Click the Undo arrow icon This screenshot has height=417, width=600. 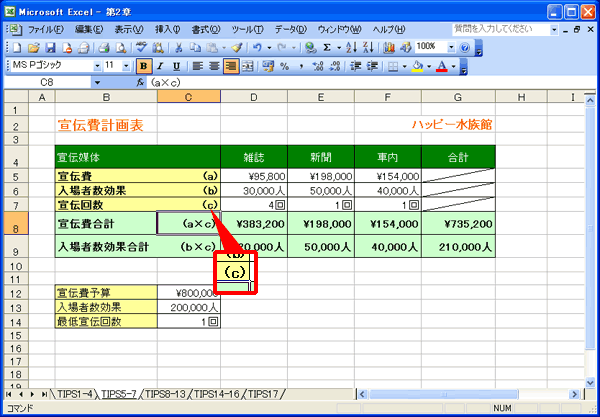pyautogui.click(x=258, y=47)
